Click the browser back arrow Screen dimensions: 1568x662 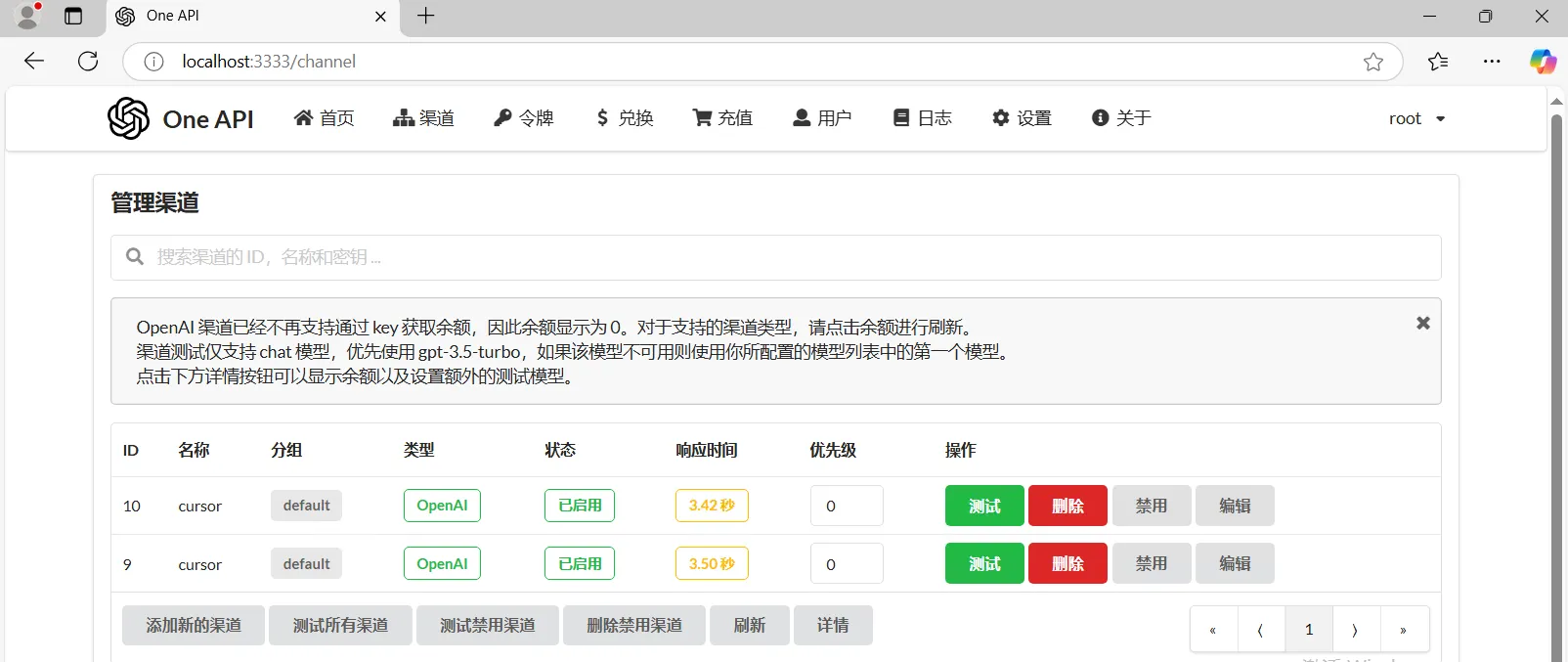pos(34,61)
